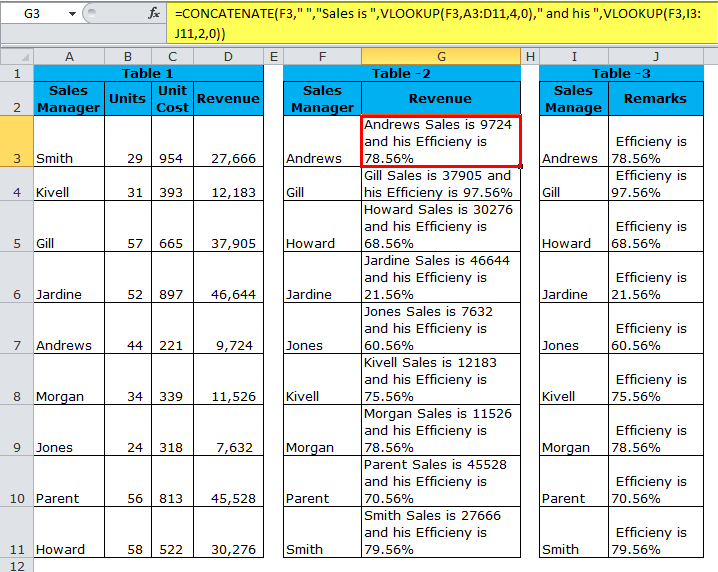Click inside the CONCATENATE formula bar
The image size is (718, 572).
(440, 23)
